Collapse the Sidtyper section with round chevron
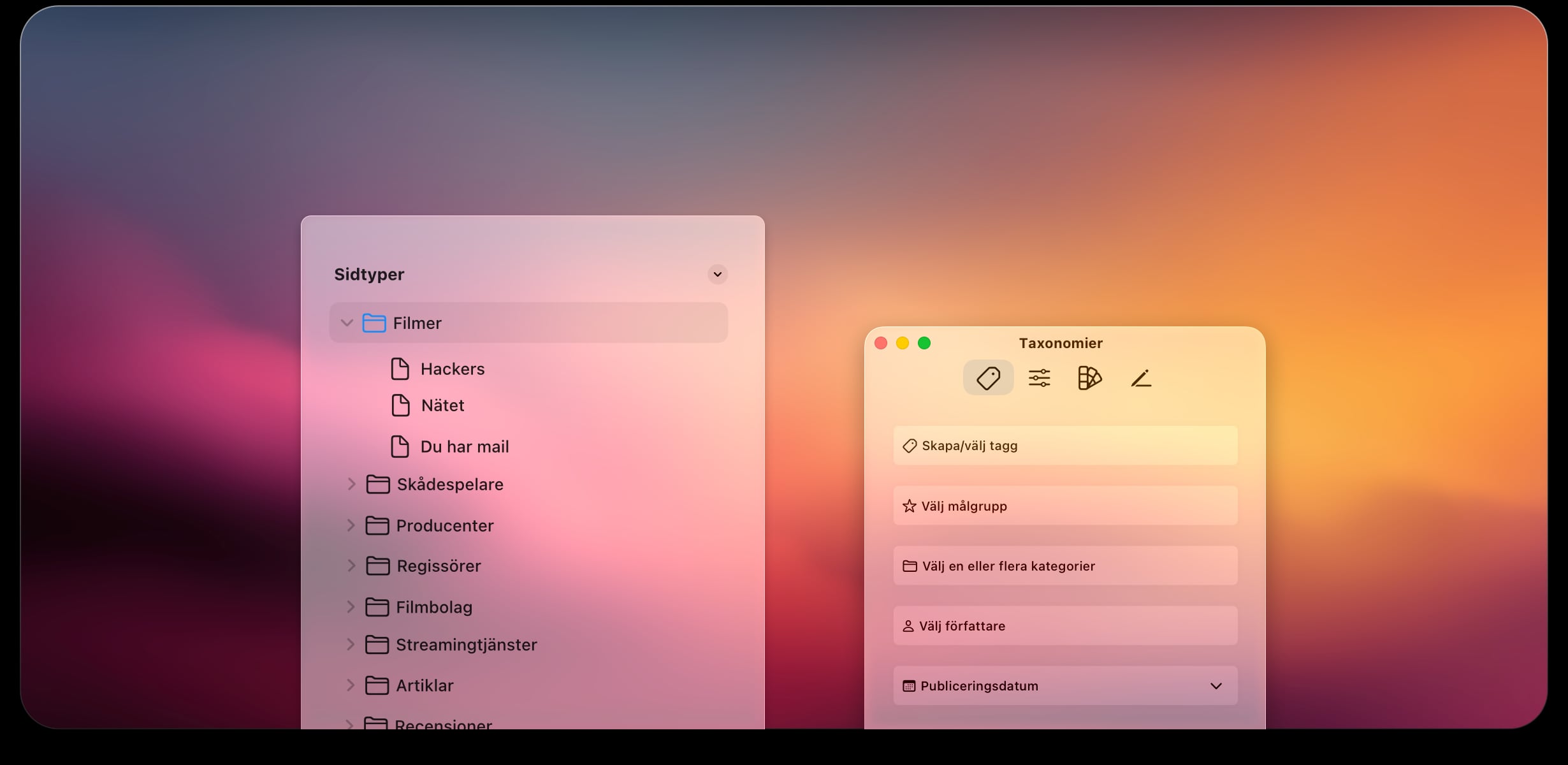 tap(717, 274)
